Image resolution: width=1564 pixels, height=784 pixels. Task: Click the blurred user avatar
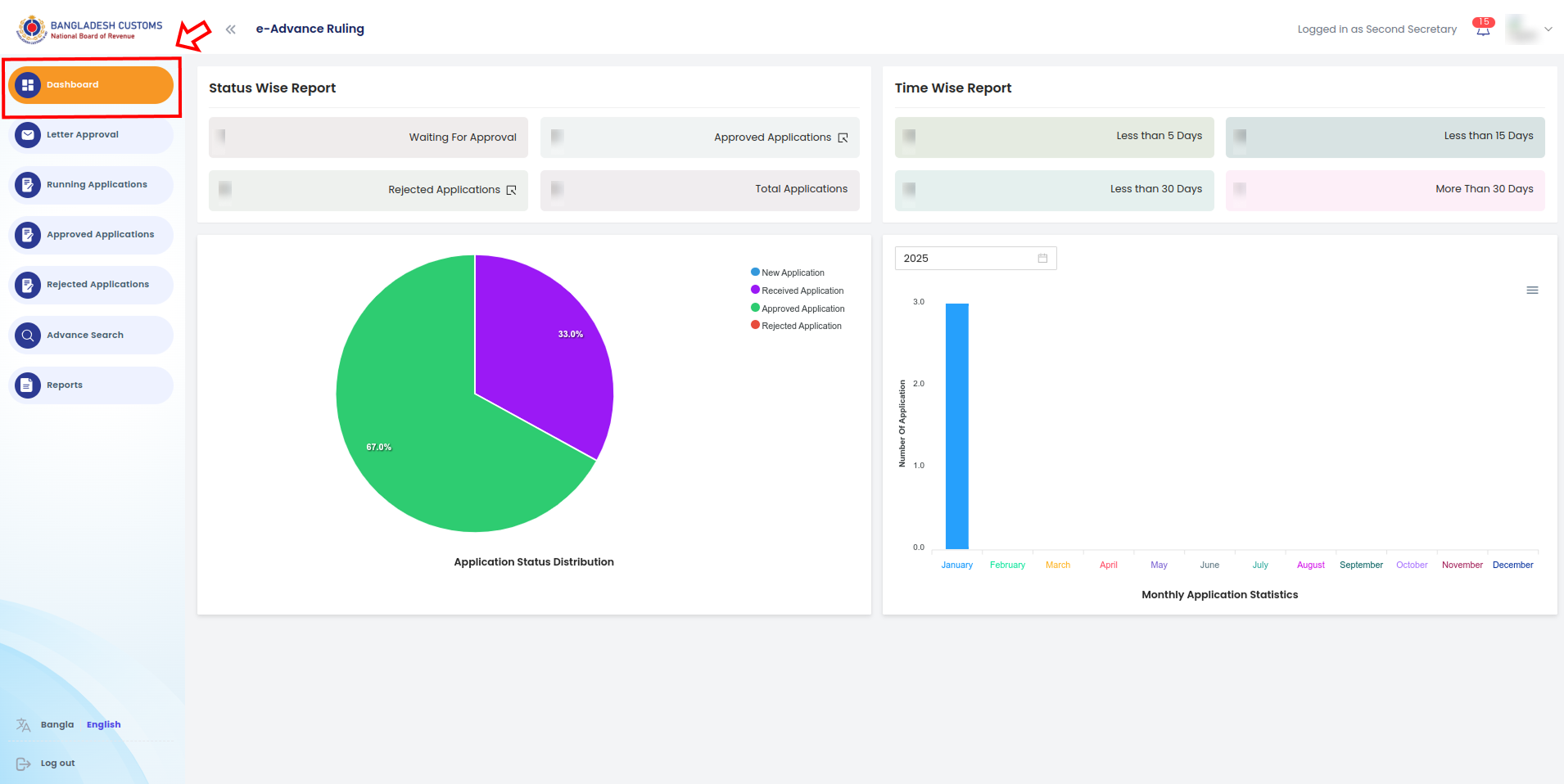coord(1522,29)
